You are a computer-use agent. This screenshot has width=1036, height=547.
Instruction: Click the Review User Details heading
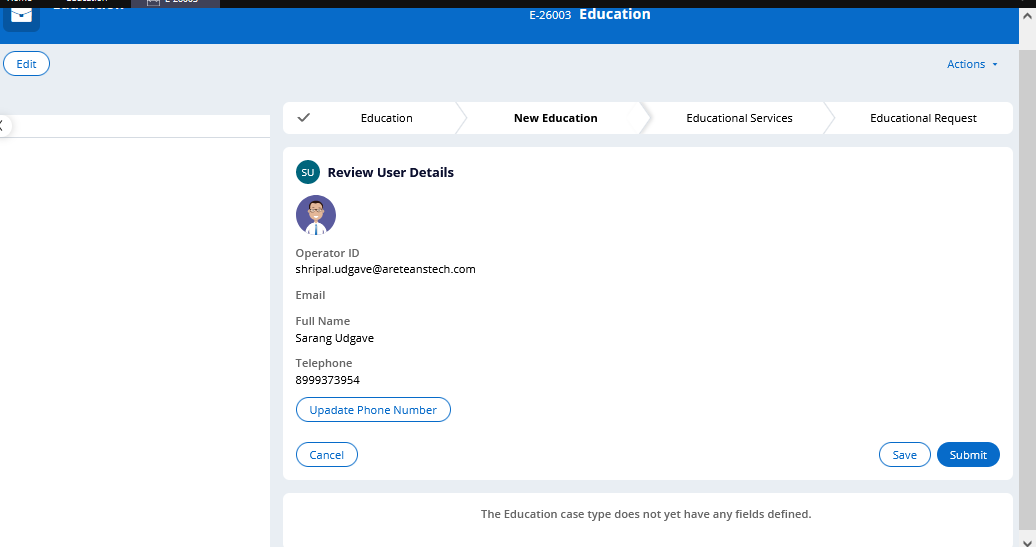tap(390, 172)
